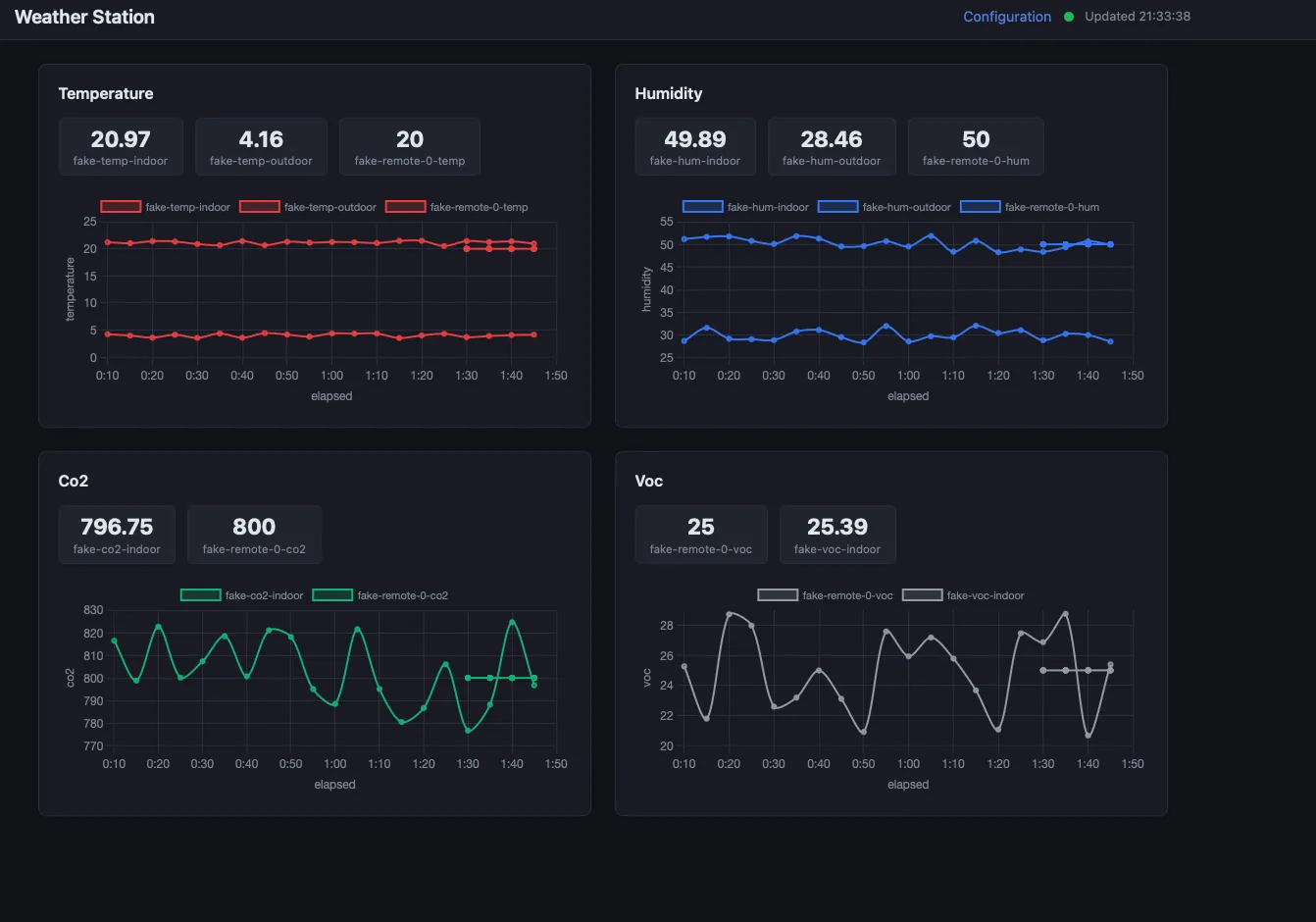This screenshot has height=922, width=1316.
Task: Click the Co2 panel heading
Action: click(x=74, y=481)
